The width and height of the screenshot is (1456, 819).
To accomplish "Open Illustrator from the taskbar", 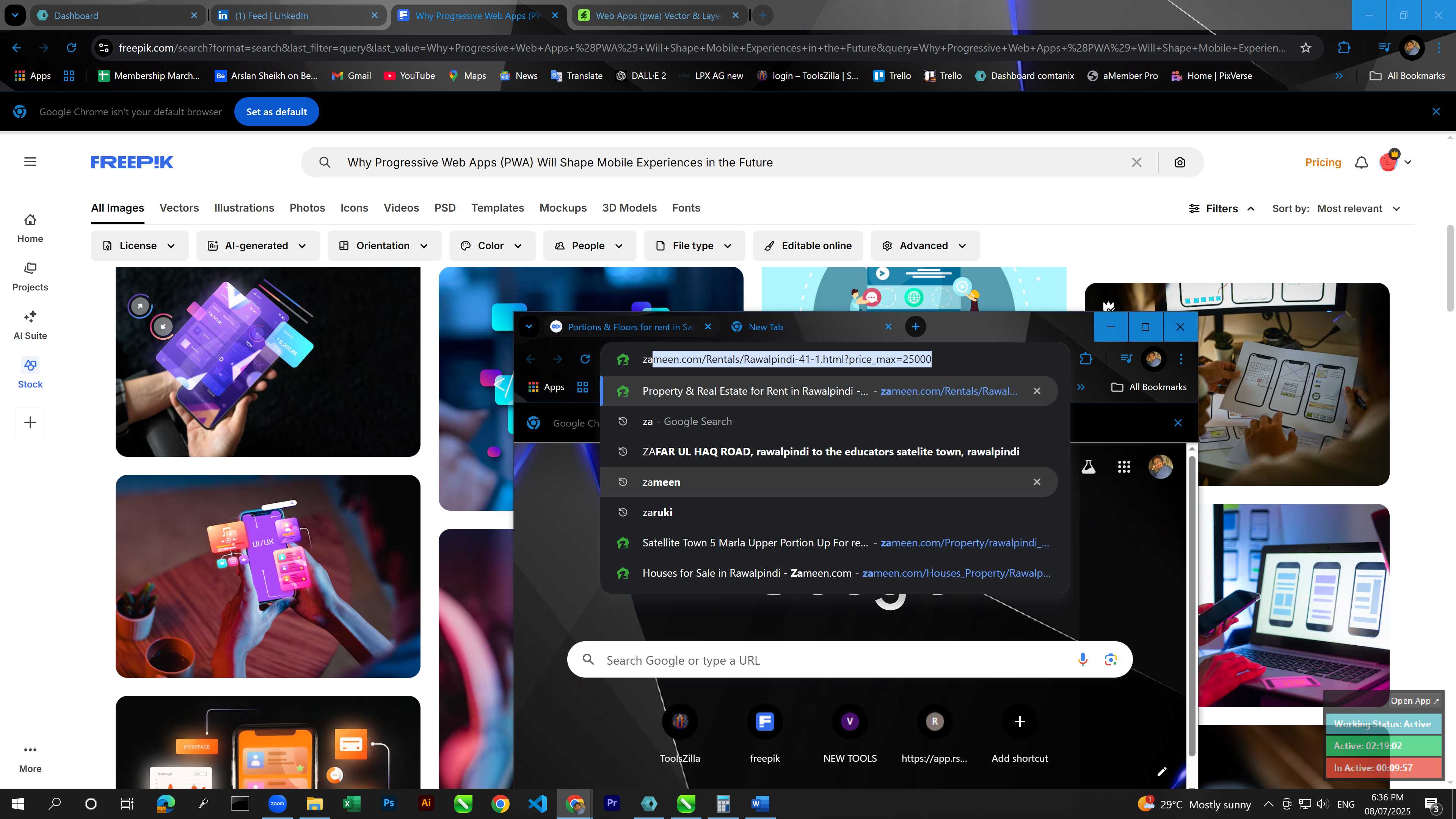I will [x=425, y=803].
